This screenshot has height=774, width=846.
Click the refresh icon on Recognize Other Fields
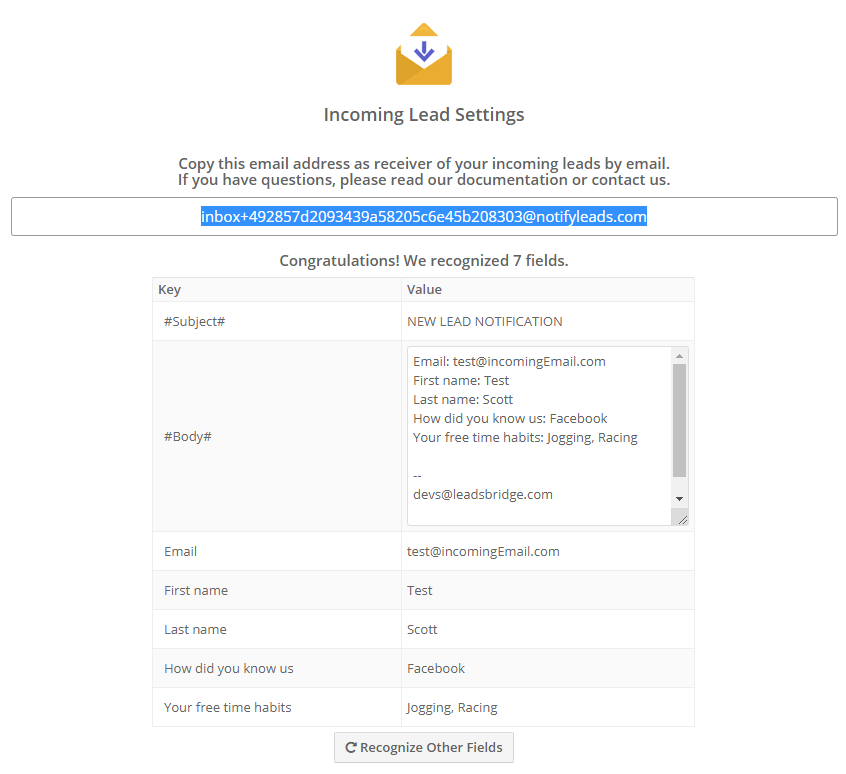pos(351,748)
